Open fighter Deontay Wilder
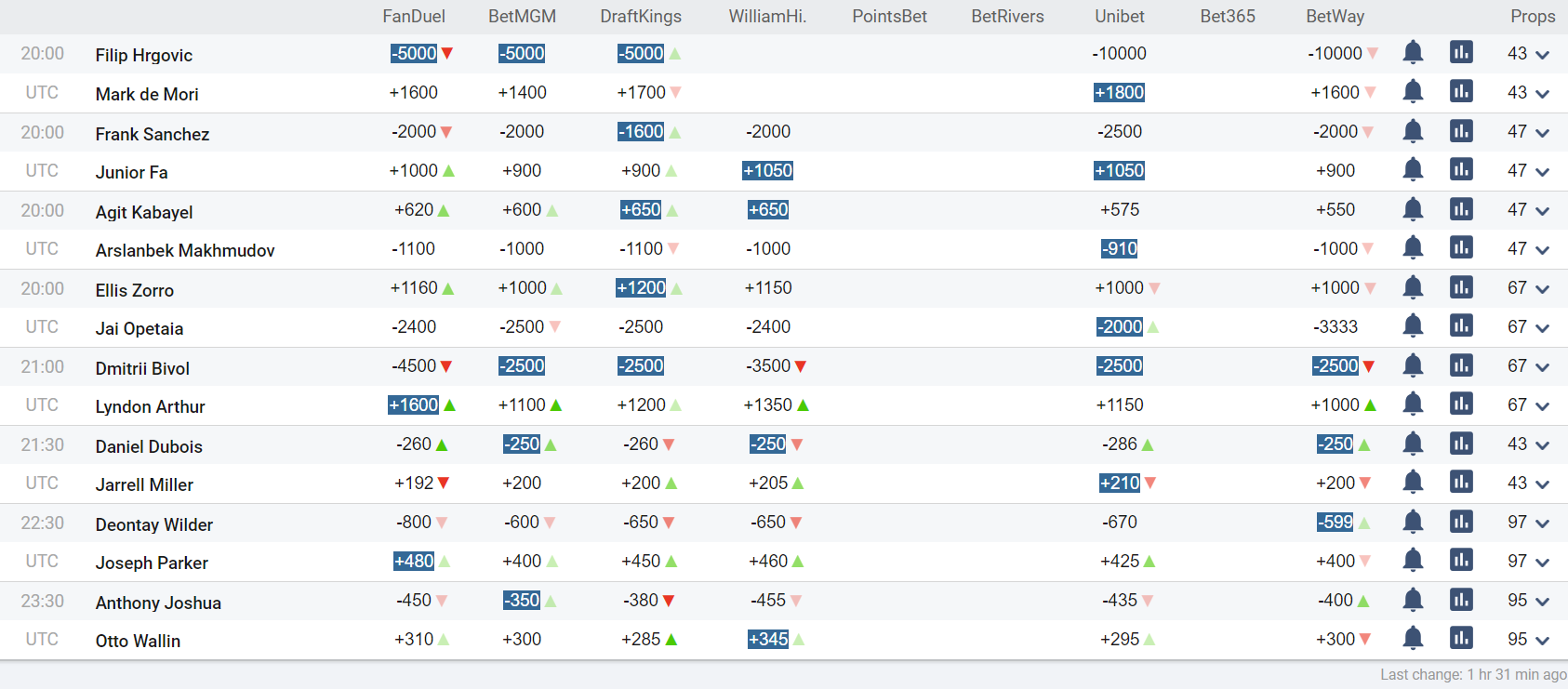 tap(154, 524)
